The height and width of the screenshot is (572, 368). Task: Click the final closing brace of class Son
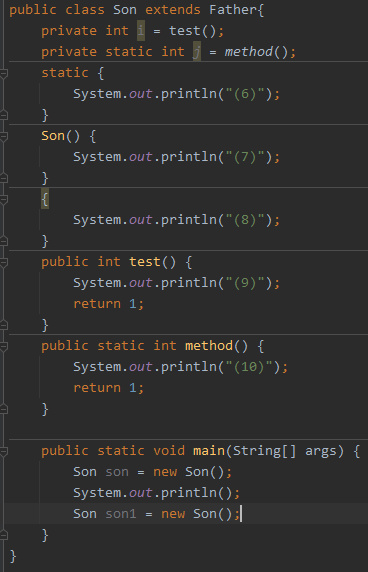point(13,556)
